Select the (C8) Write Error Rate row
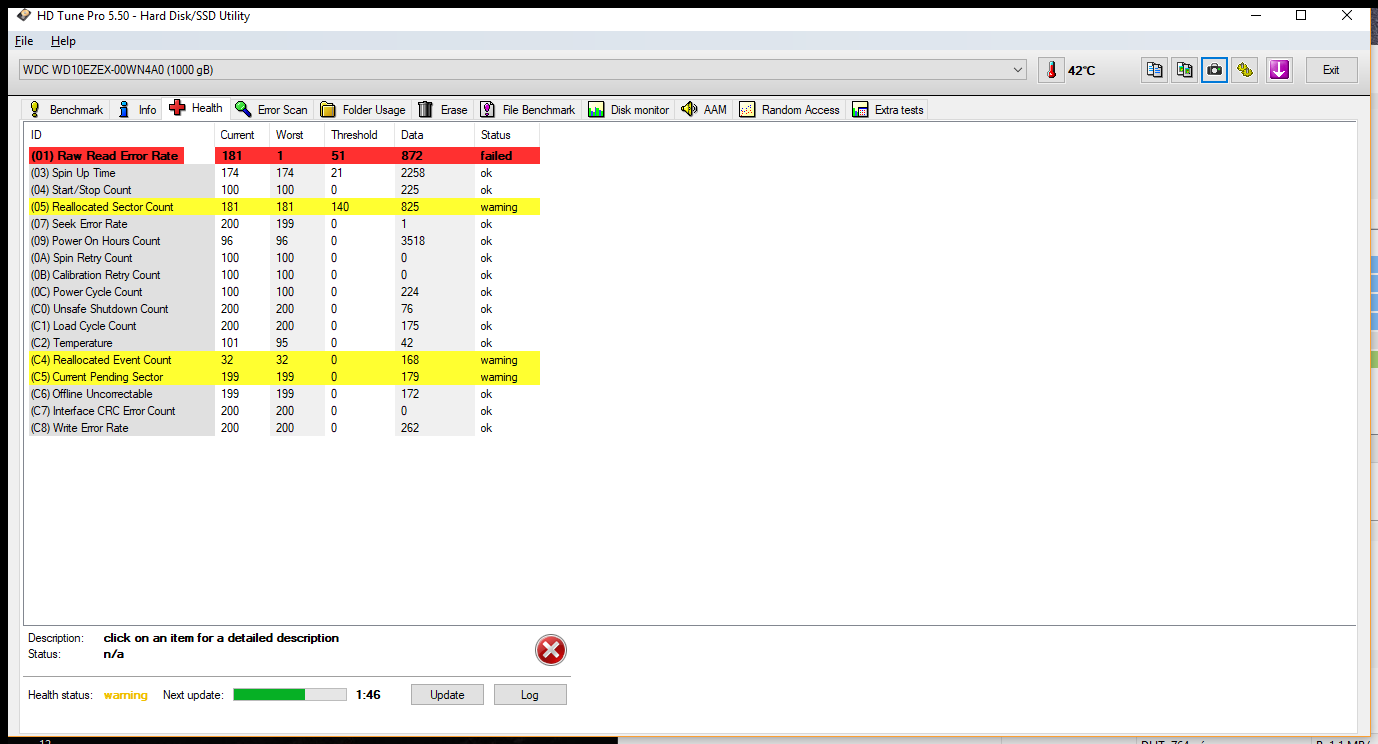Image resolution: width=1378 pixels, height=744 pixels. tap(284, 428)
